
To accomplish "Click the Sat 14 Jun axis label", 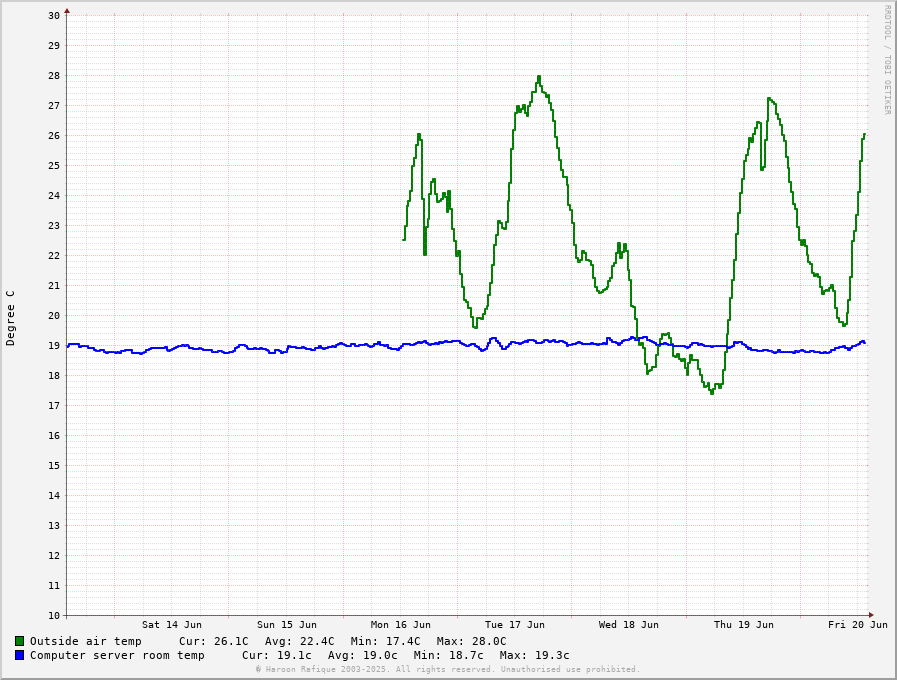I will point(171,625).
